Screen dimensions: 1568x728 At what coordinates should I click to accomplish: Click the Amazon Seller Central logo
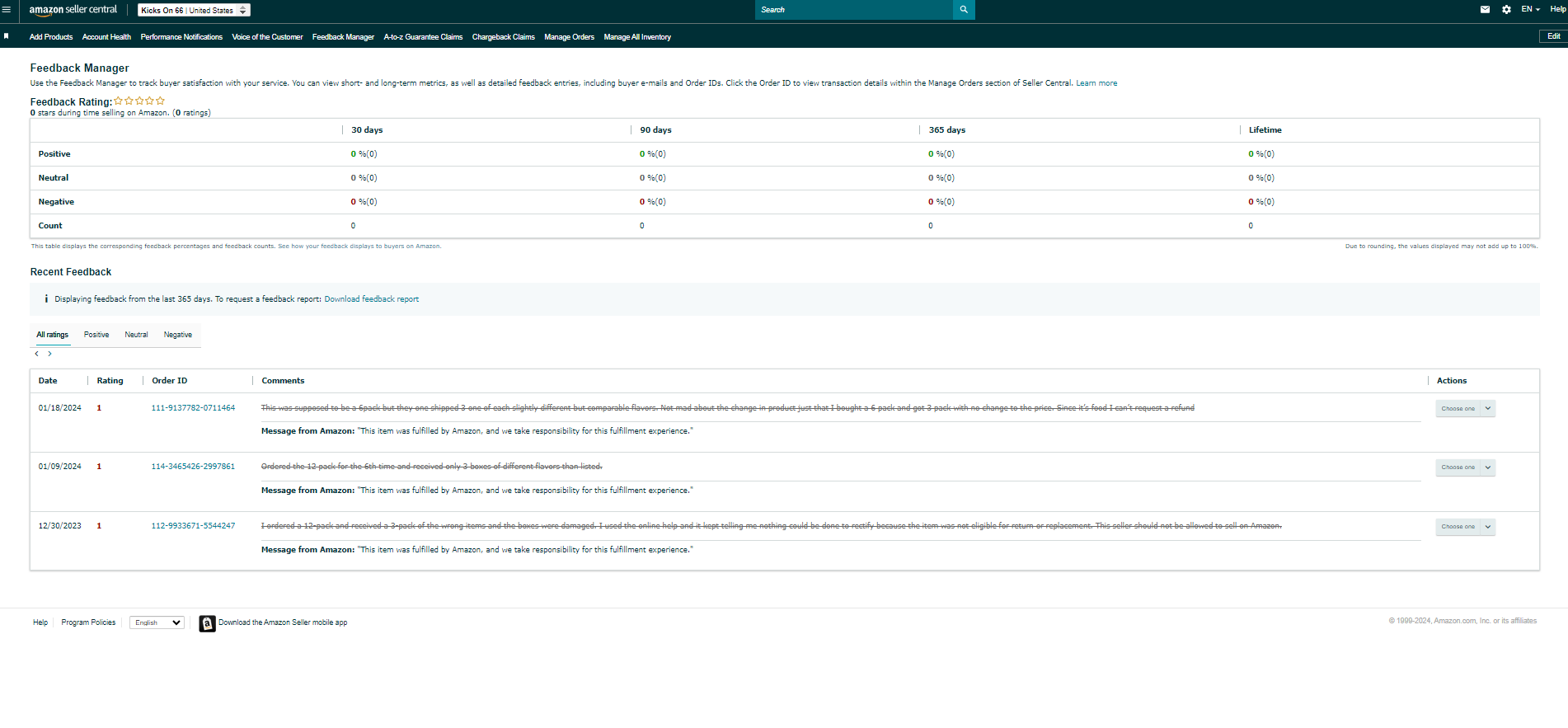pyautogui.click(x=73, y=10)
